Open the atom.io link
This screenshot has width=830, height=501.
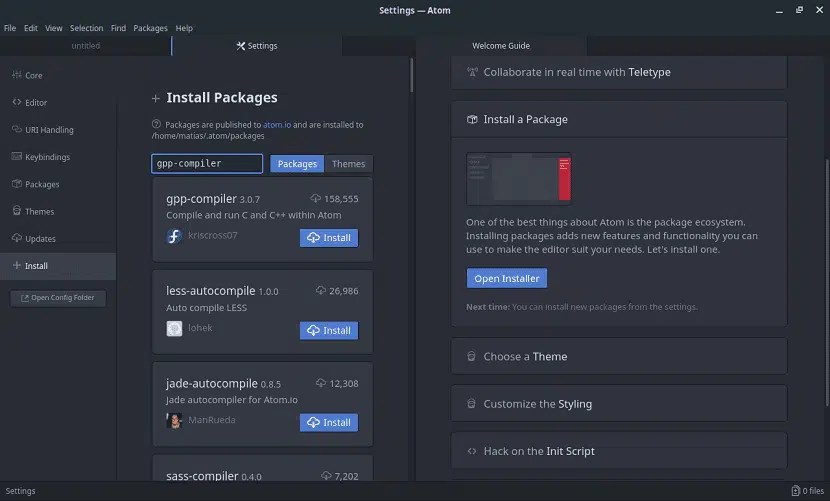click(277, 124)
